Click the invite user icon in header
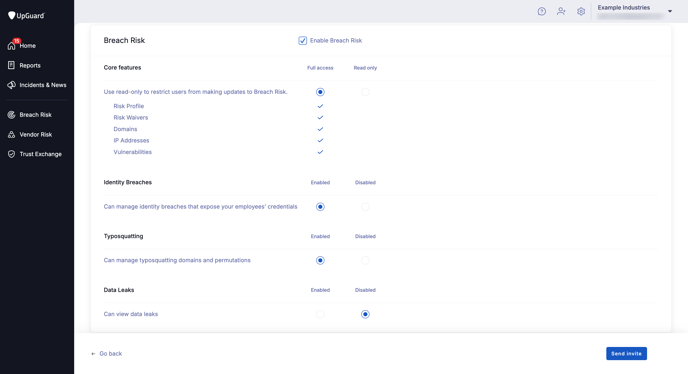Image resolution: width=688 pixels, height=374 pixels. pos(561,11)
